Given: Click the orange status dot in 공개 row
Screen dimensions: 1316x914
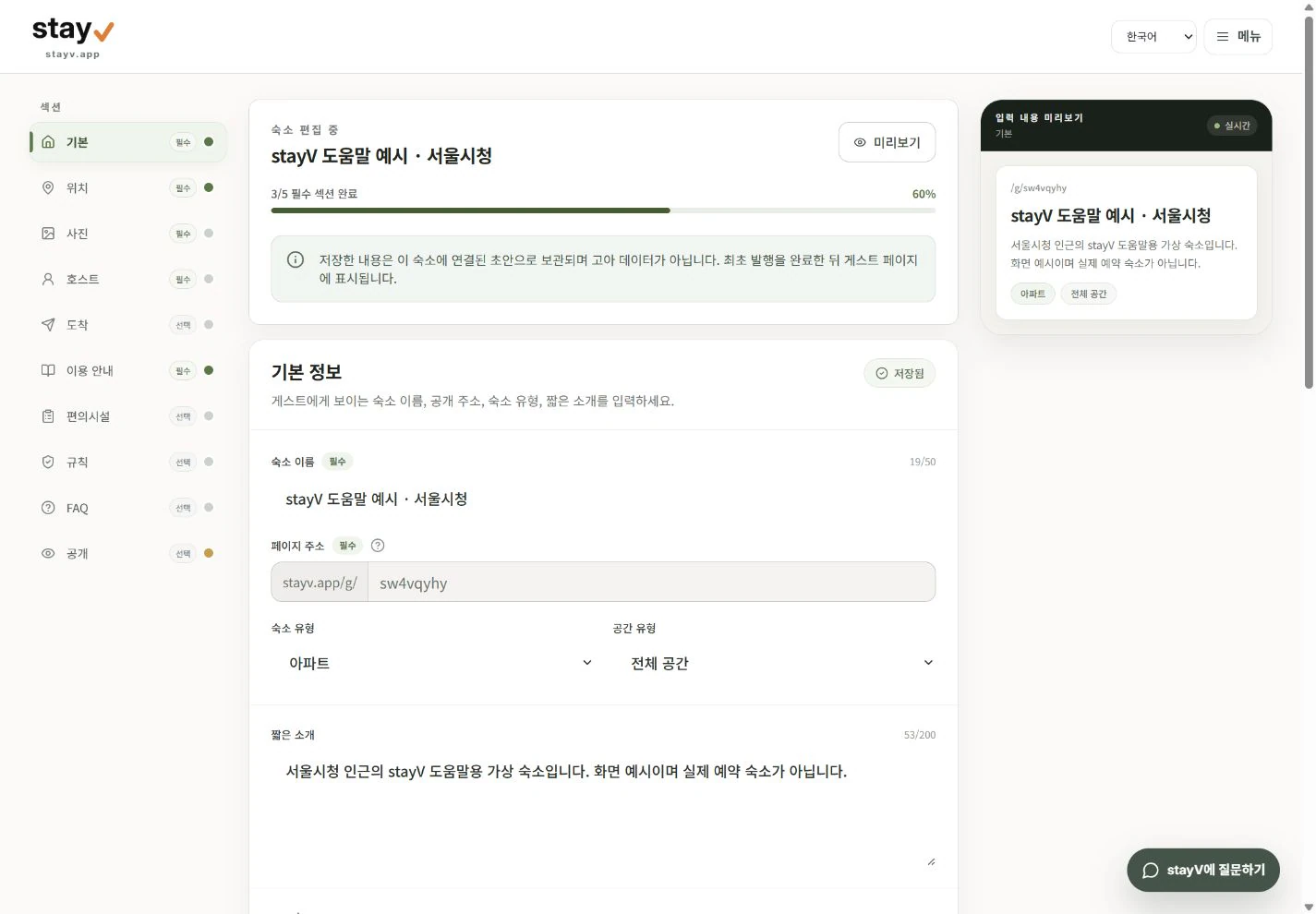Looking at the screenshot, I should pos(209,553).
